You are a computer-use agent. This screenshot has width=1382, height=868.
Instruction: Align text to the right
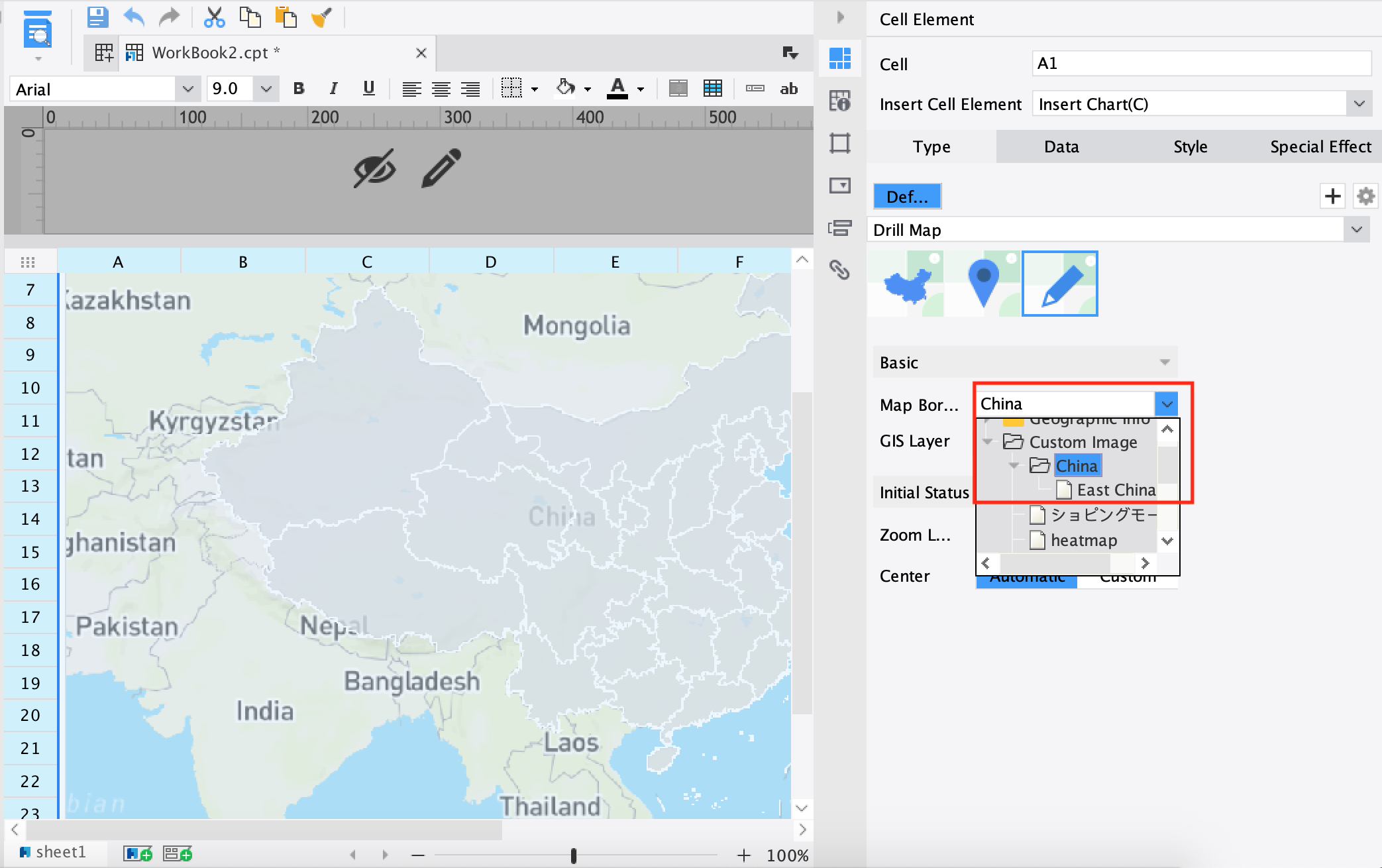tap(470, 88)
